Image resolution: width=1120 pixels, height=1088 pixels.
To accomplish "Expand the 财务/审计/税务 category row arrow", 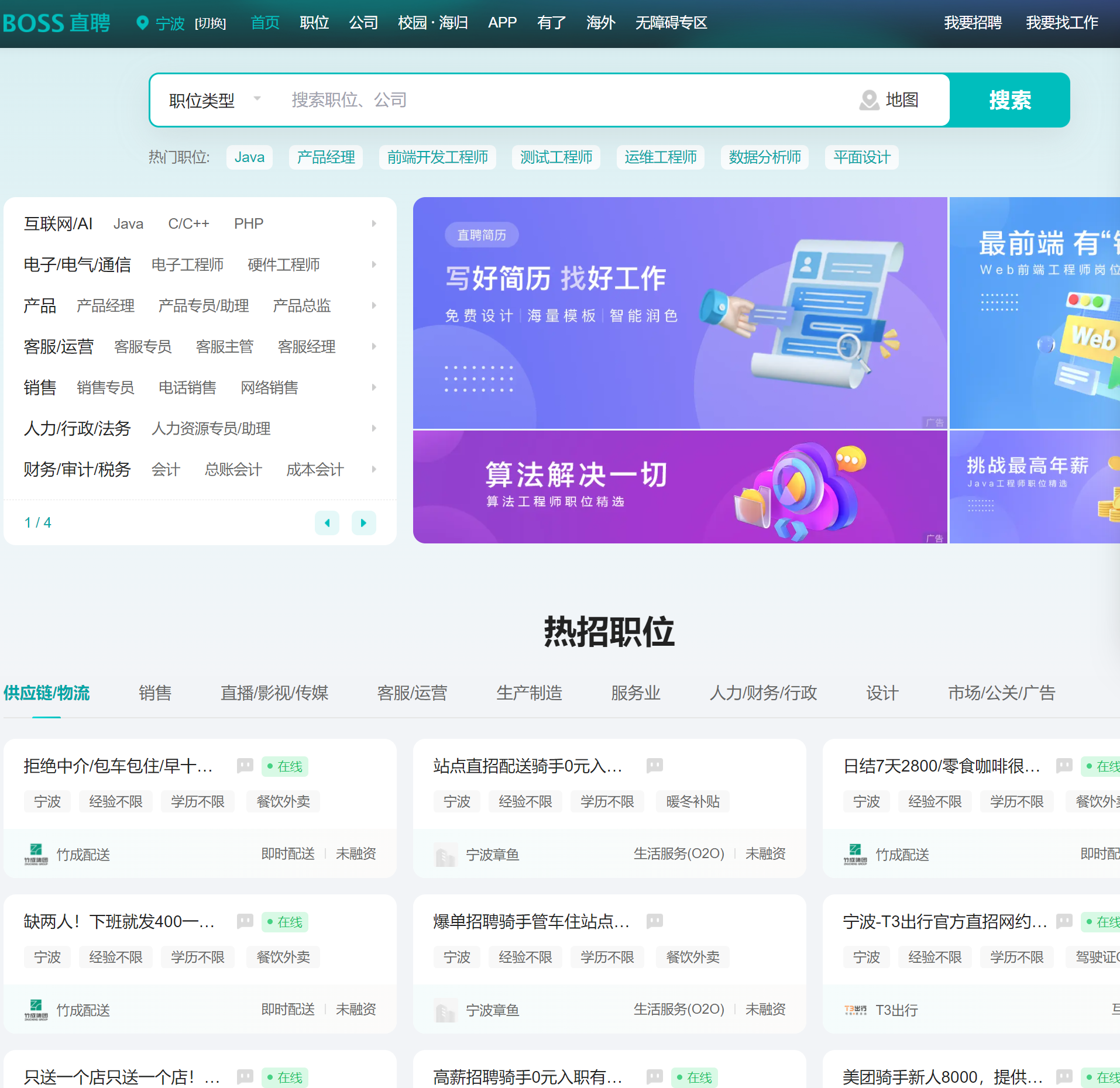I will [x=373, y=469].
